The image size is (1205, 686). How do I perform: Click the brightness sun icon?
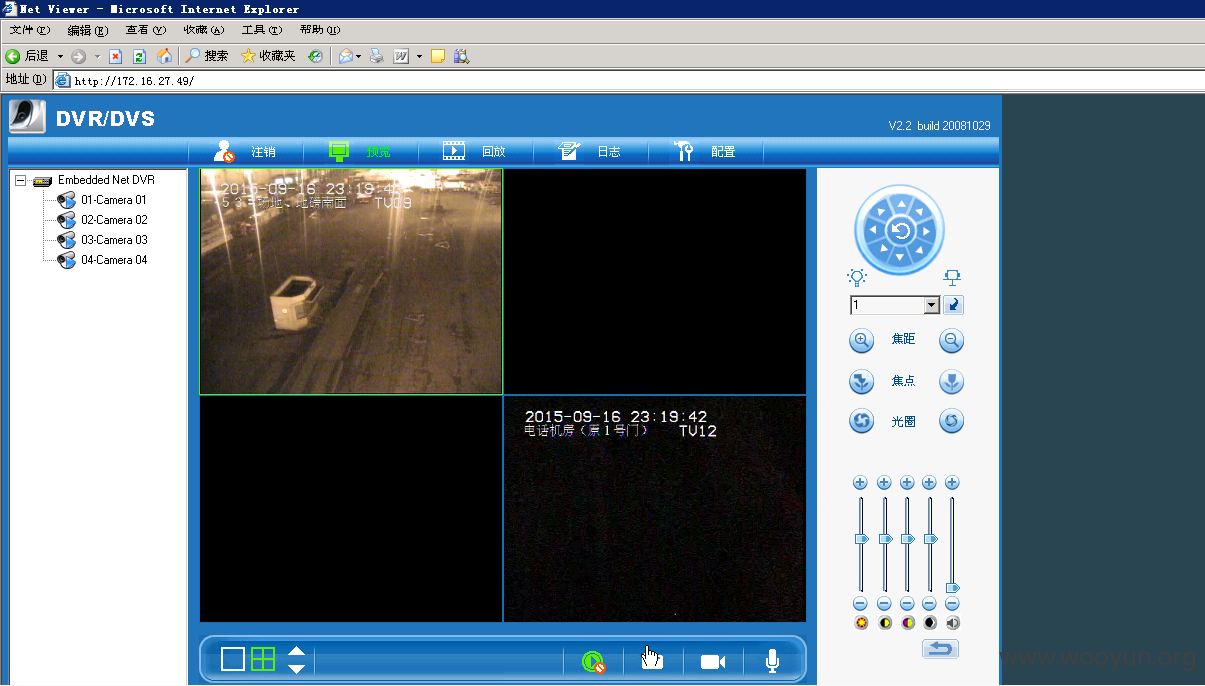pyautogui.click(x=861, y=623)
